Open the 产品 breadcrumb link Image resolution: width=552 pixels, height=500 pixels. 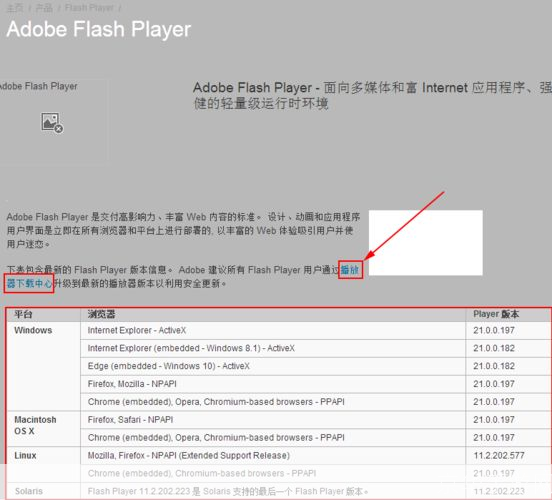coord(44,8)
